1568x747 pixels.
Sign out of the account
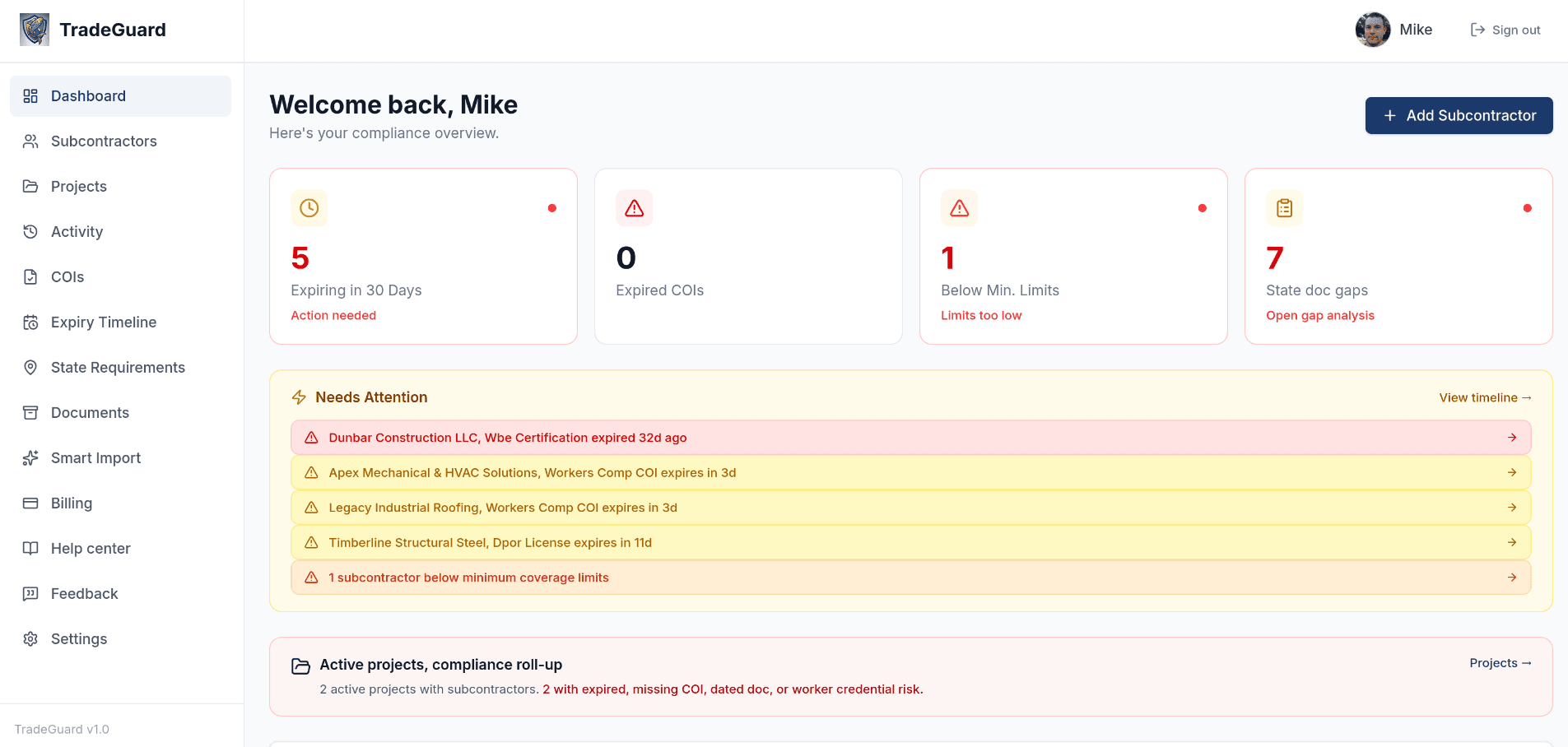1505,30
